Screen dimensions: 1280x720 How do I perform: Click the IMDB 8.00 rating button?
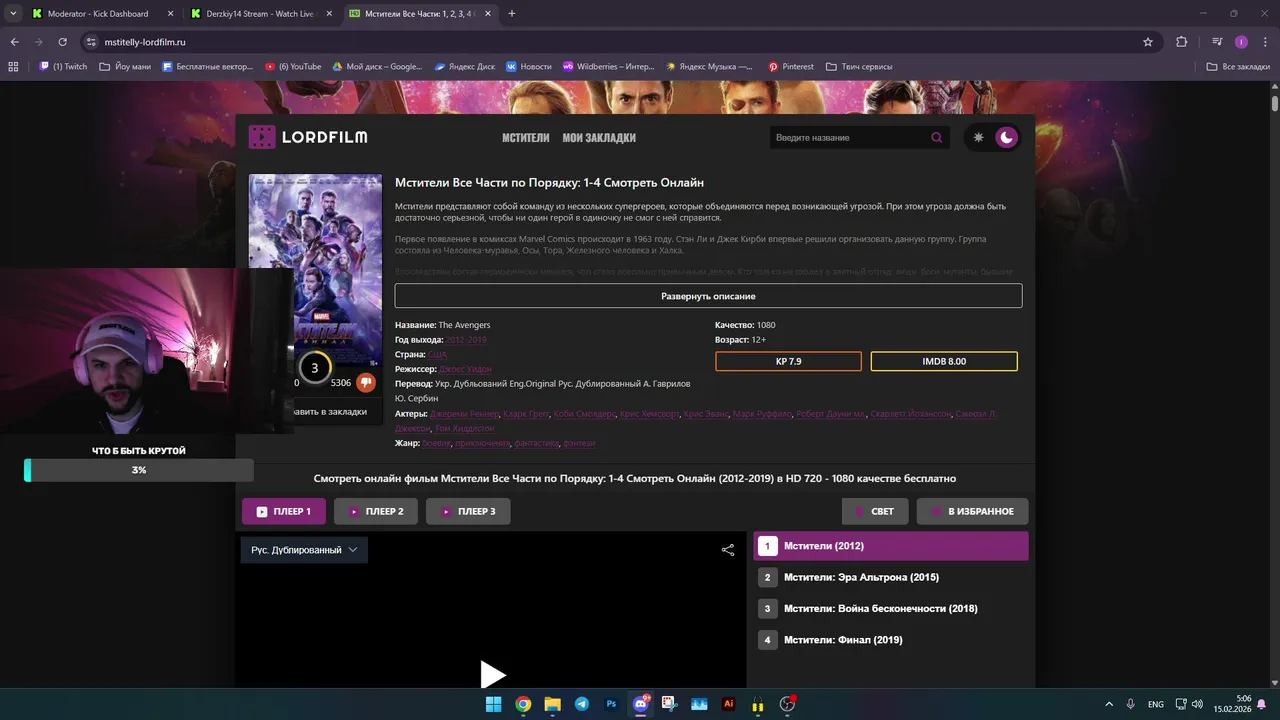pos(944,361)
